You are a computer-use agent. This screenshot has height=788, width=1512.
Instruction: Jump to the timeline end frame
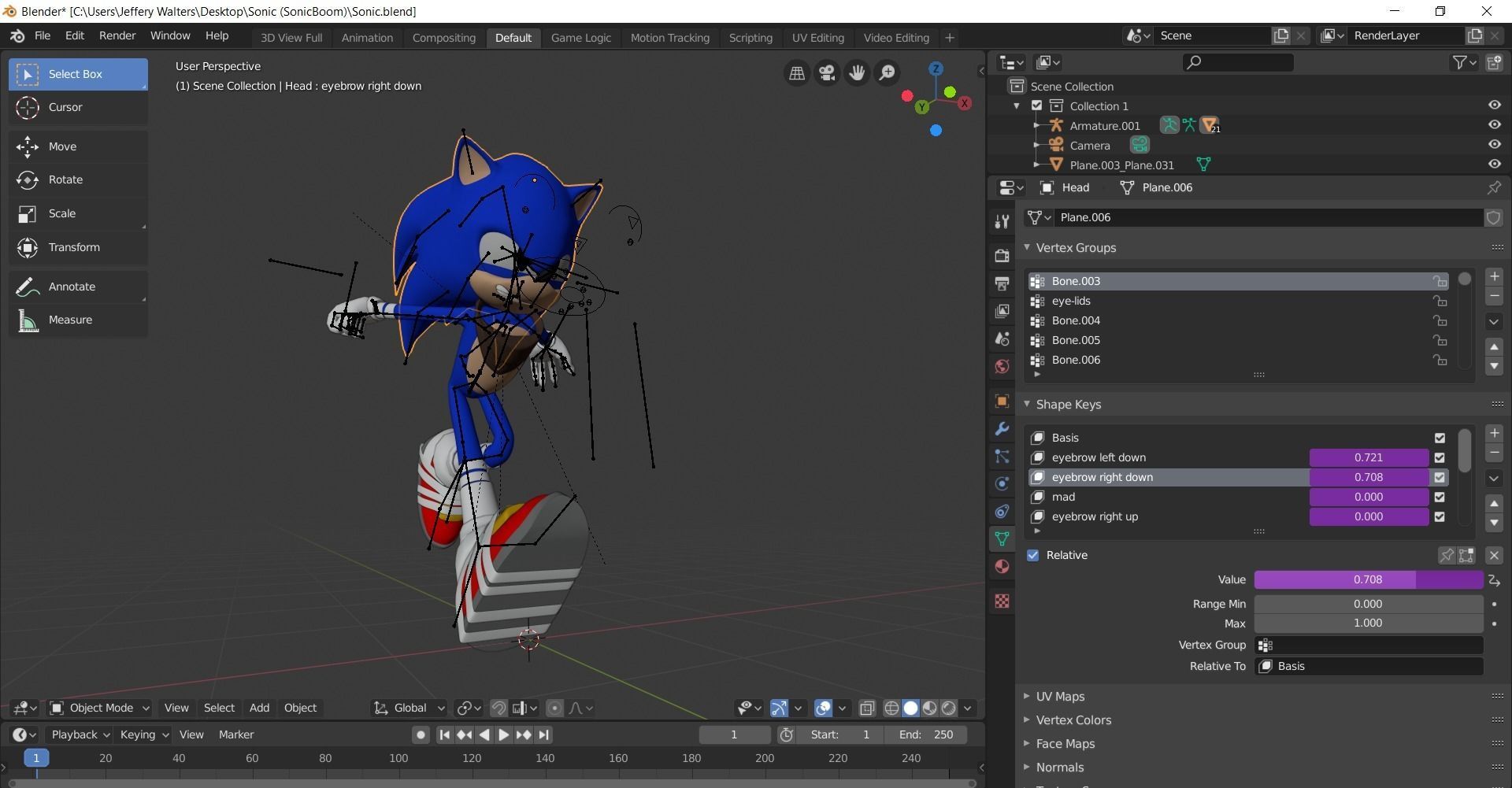543,735
